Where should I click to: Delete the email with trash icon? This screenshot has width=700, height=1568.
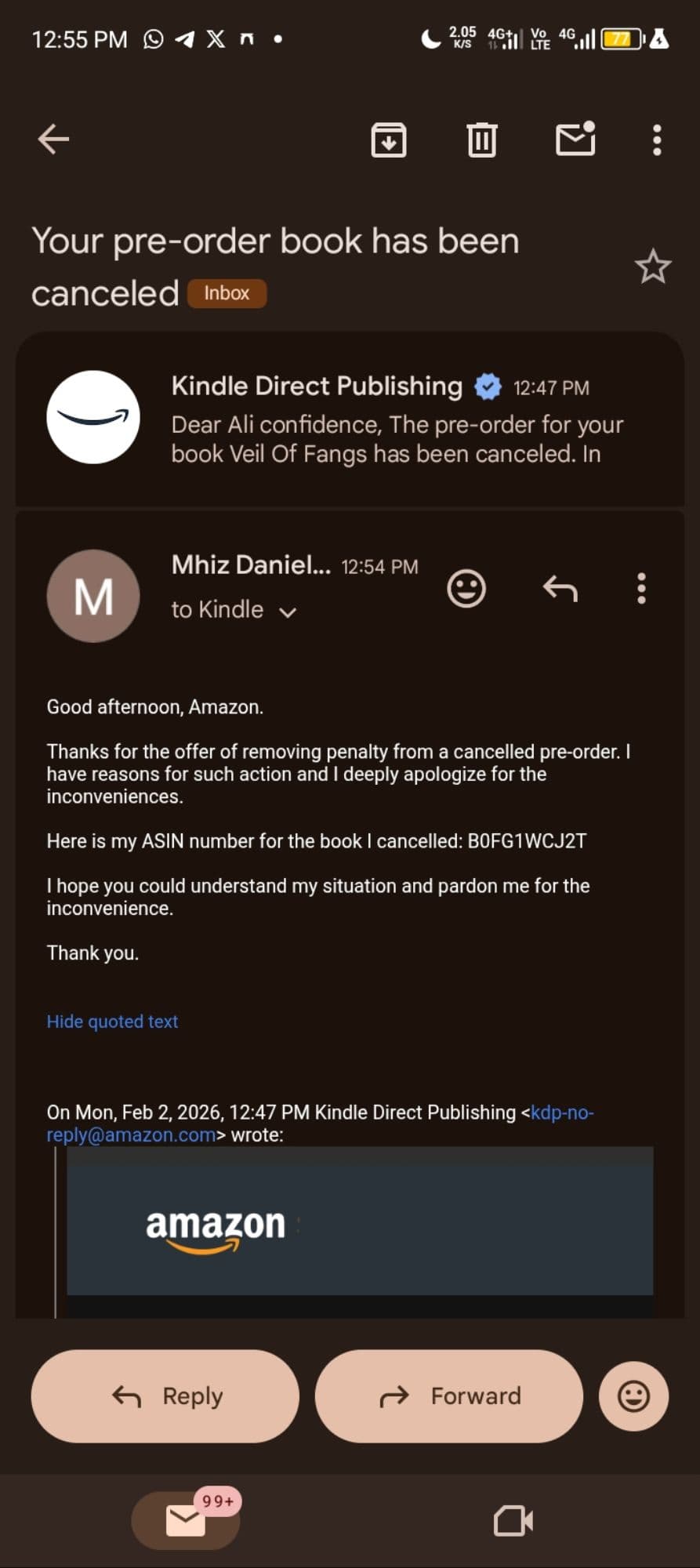pyautogui.click(x=481, y=140)
